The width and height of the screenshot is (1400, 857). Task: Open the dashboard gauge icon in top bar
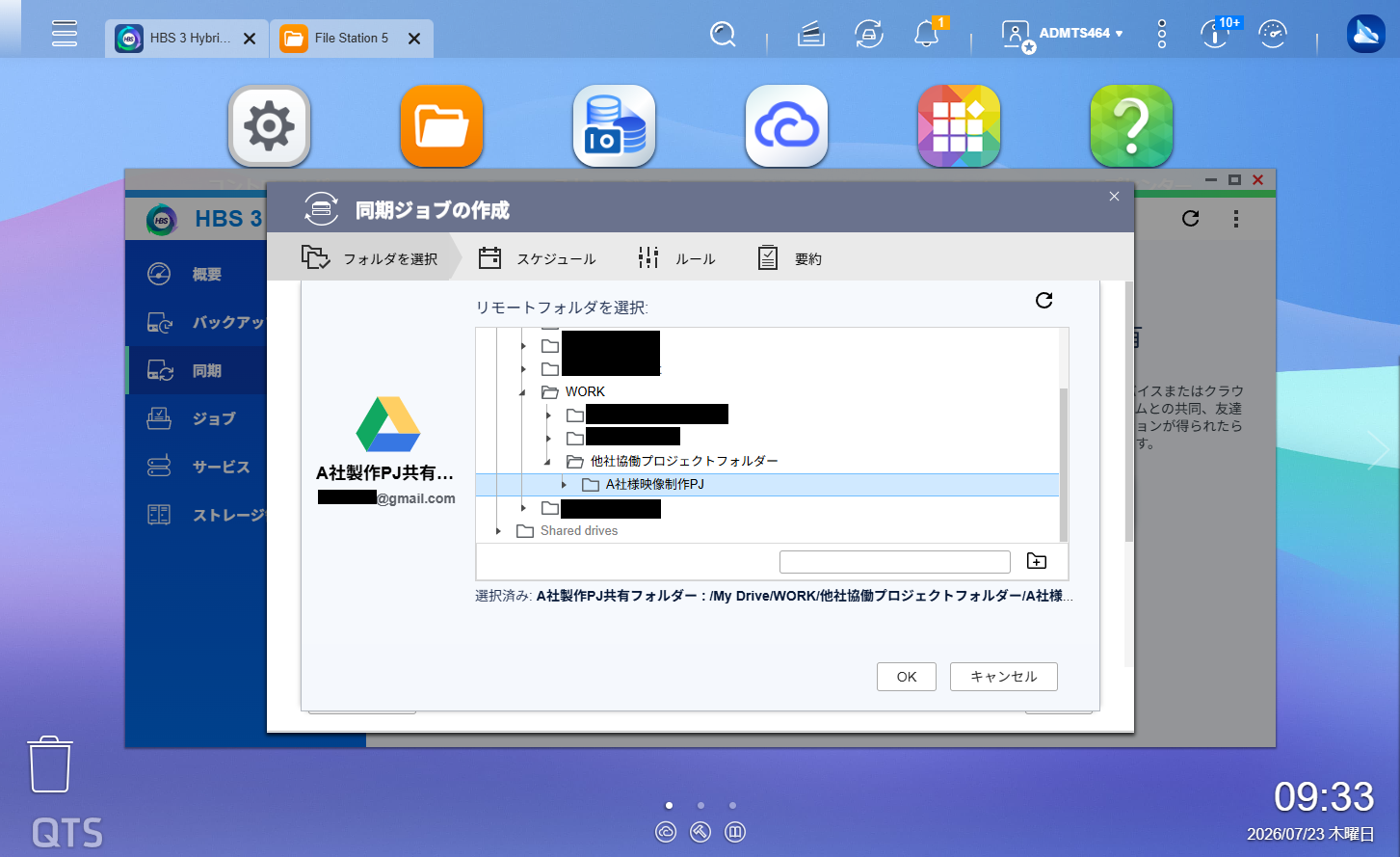point(1273,35)
